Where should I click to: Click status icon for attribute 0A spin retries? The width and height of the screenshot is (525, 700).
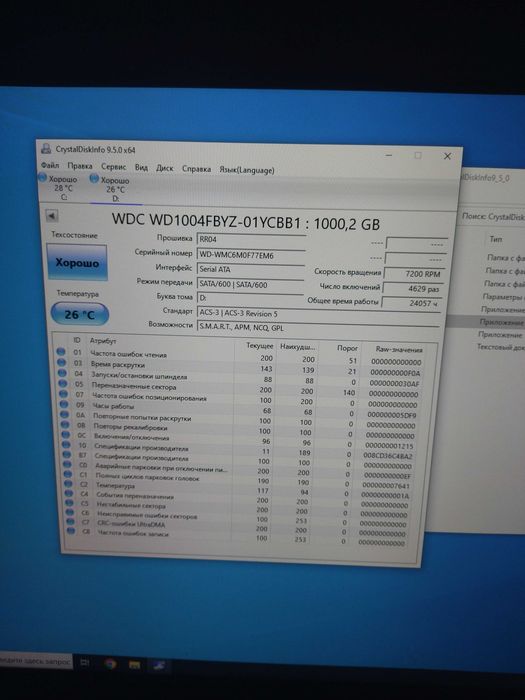[65, 414]
